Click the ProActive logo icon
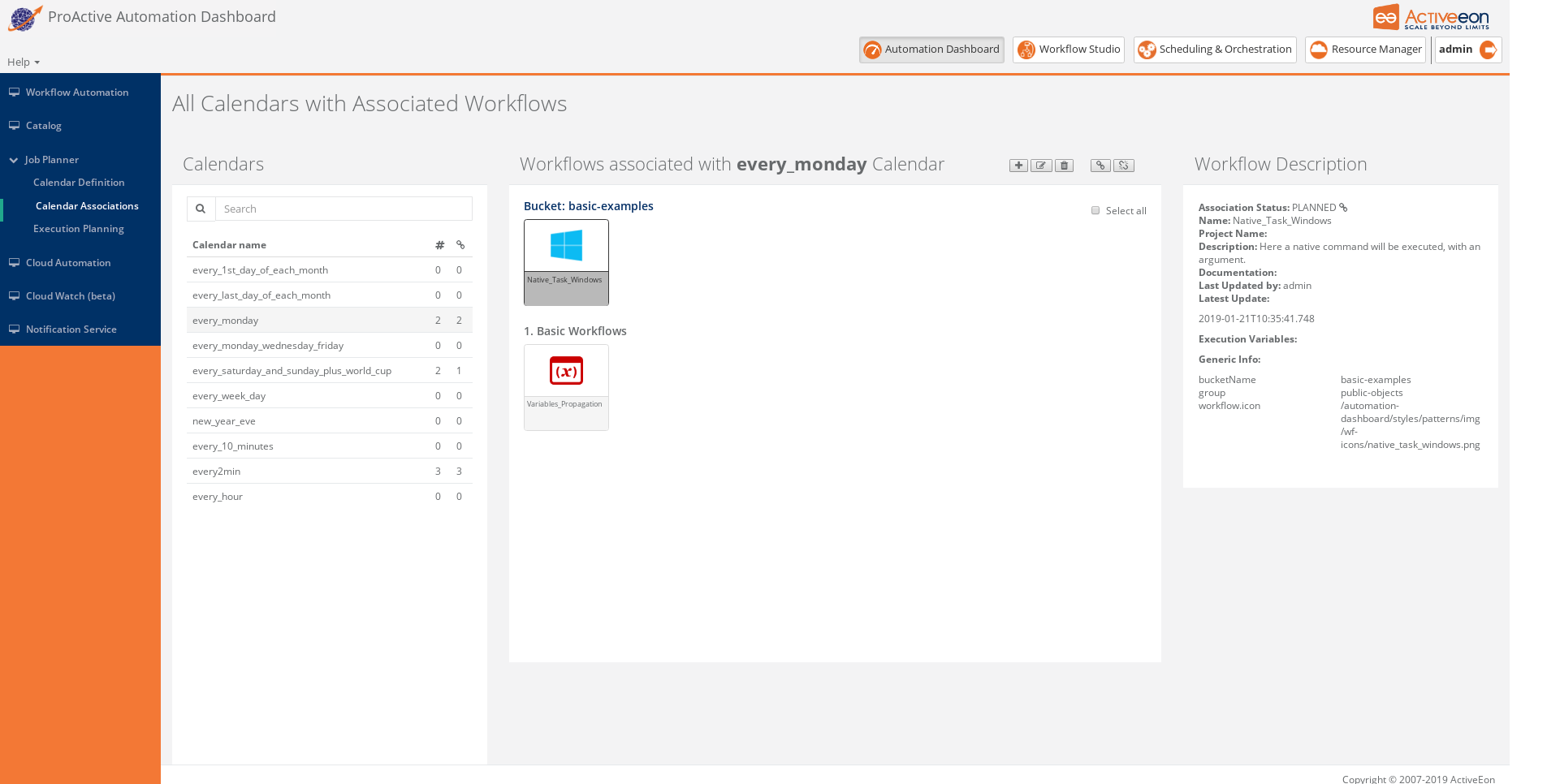Viewport: 1547px width, 784px height. (24, 18)
